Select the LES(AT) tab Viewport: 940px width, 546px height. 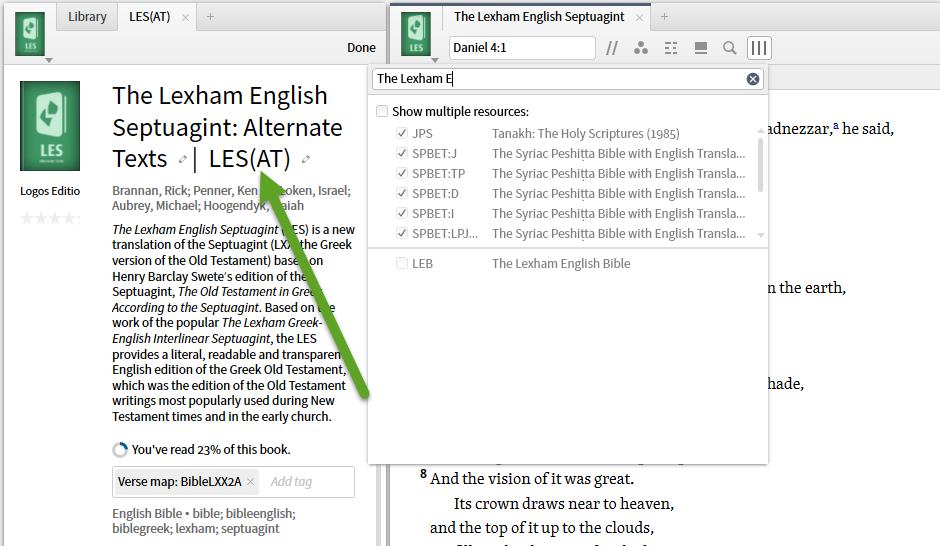150,17
